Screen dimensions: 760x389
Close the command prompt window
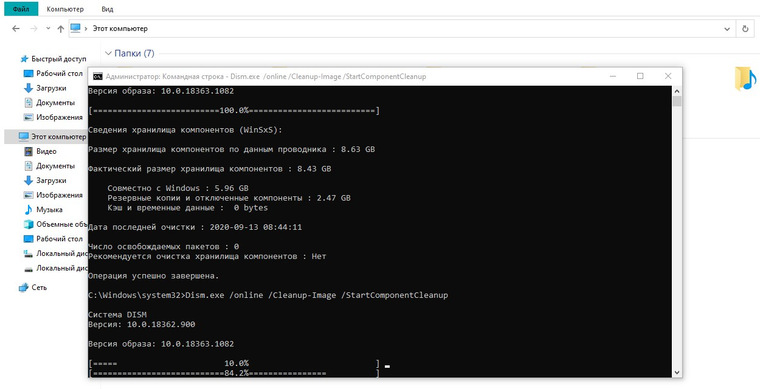click(x=668, y=76)
